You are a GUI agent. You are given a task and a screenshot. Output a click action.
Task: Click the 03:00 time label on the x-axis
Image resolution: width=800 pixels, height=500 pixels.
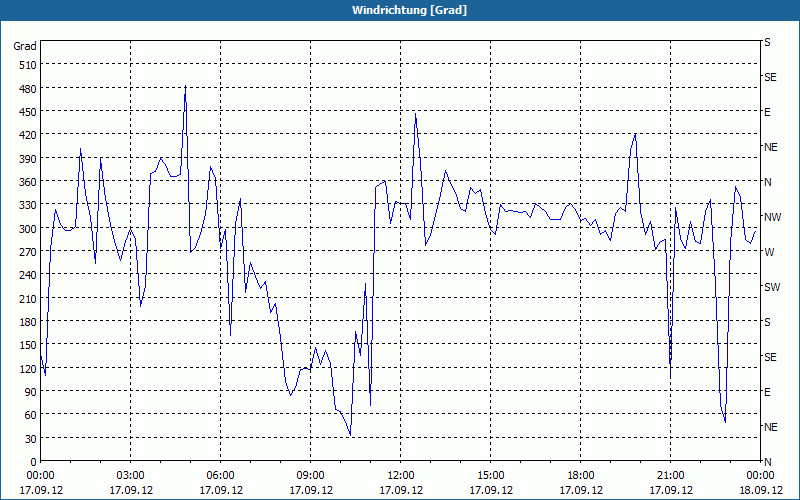130,476
